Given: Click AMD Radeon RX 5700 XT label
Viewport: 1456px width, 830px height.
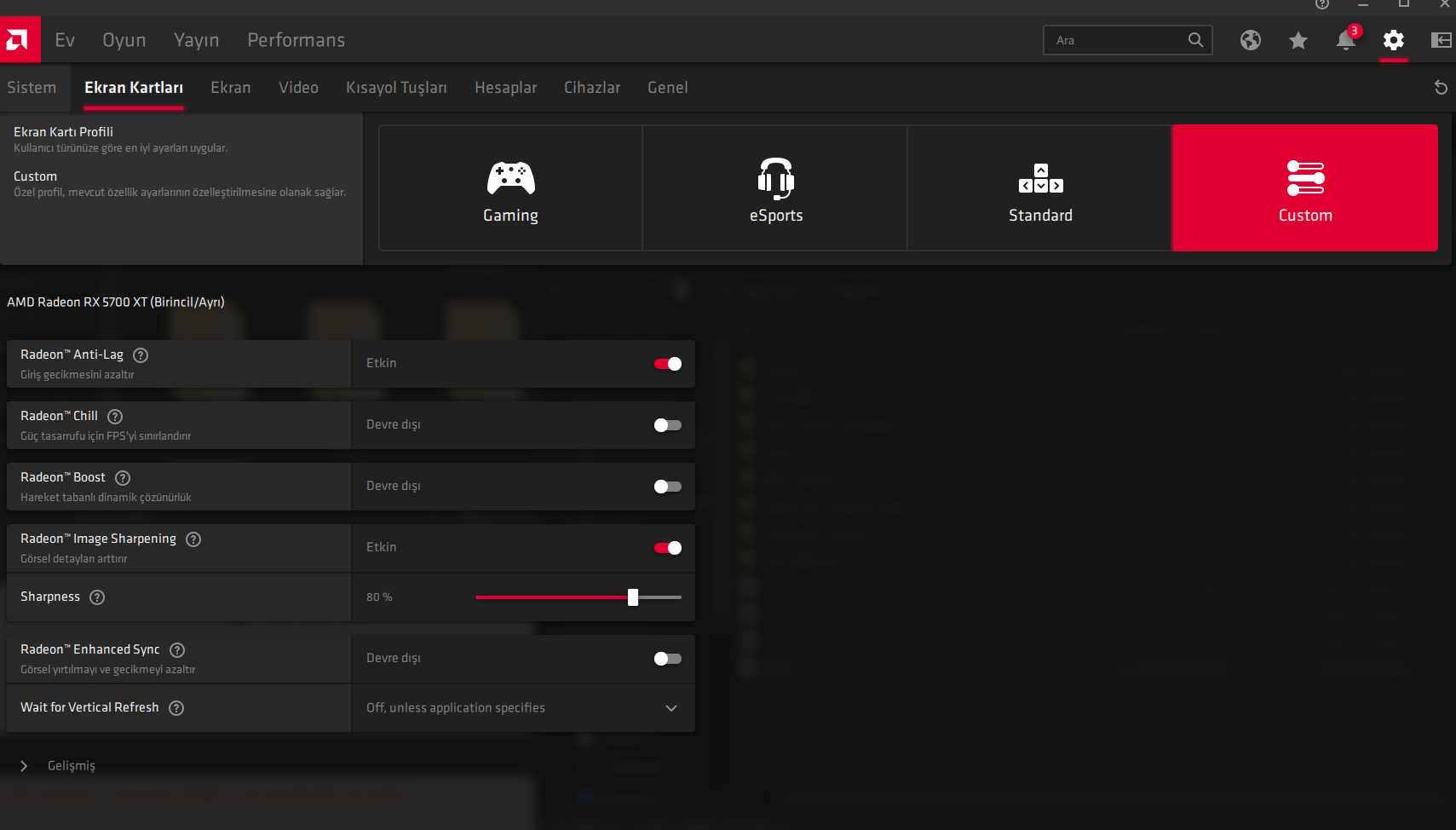Looking at the screenshot, I should point(116,303).
